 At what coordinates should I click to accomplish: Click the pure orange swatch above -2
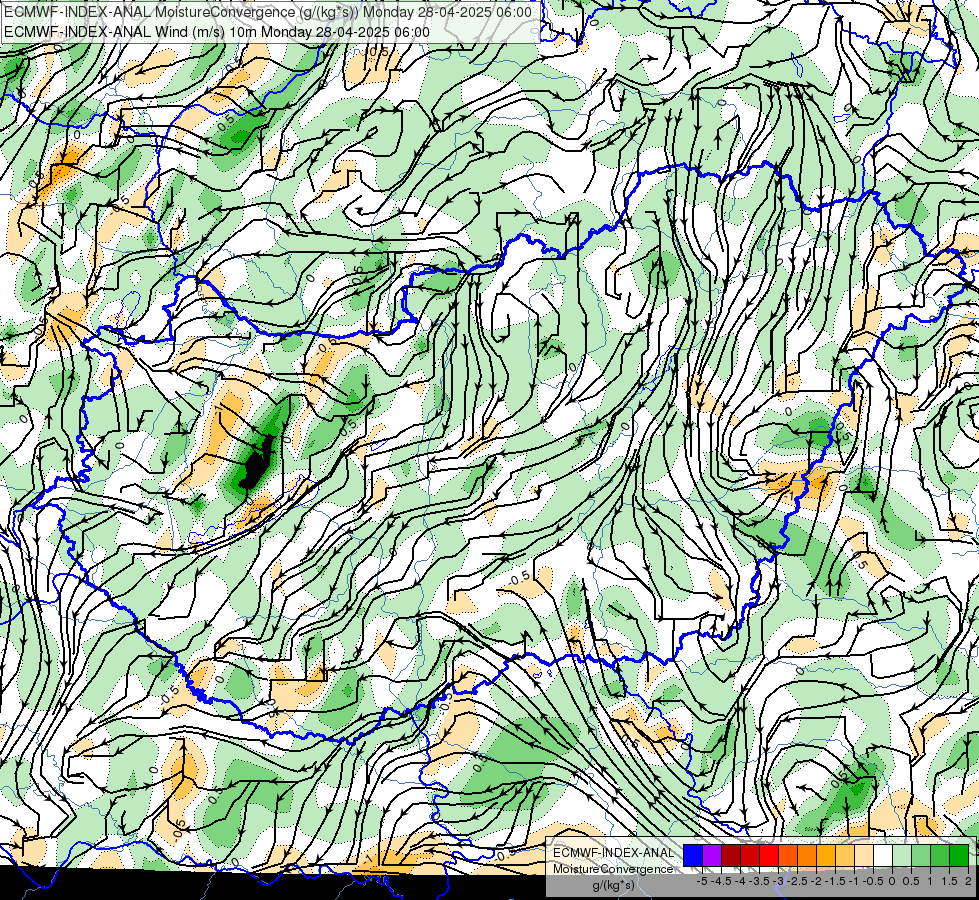[806, 855]
